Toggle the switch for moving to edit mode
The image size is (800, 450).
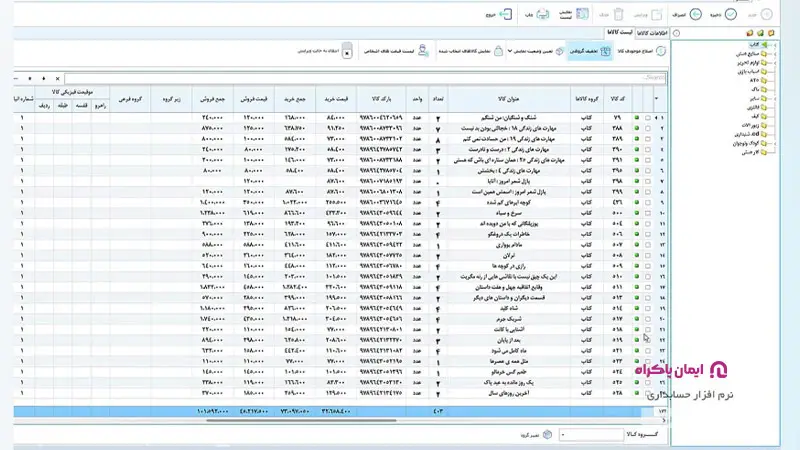point(347,51)
